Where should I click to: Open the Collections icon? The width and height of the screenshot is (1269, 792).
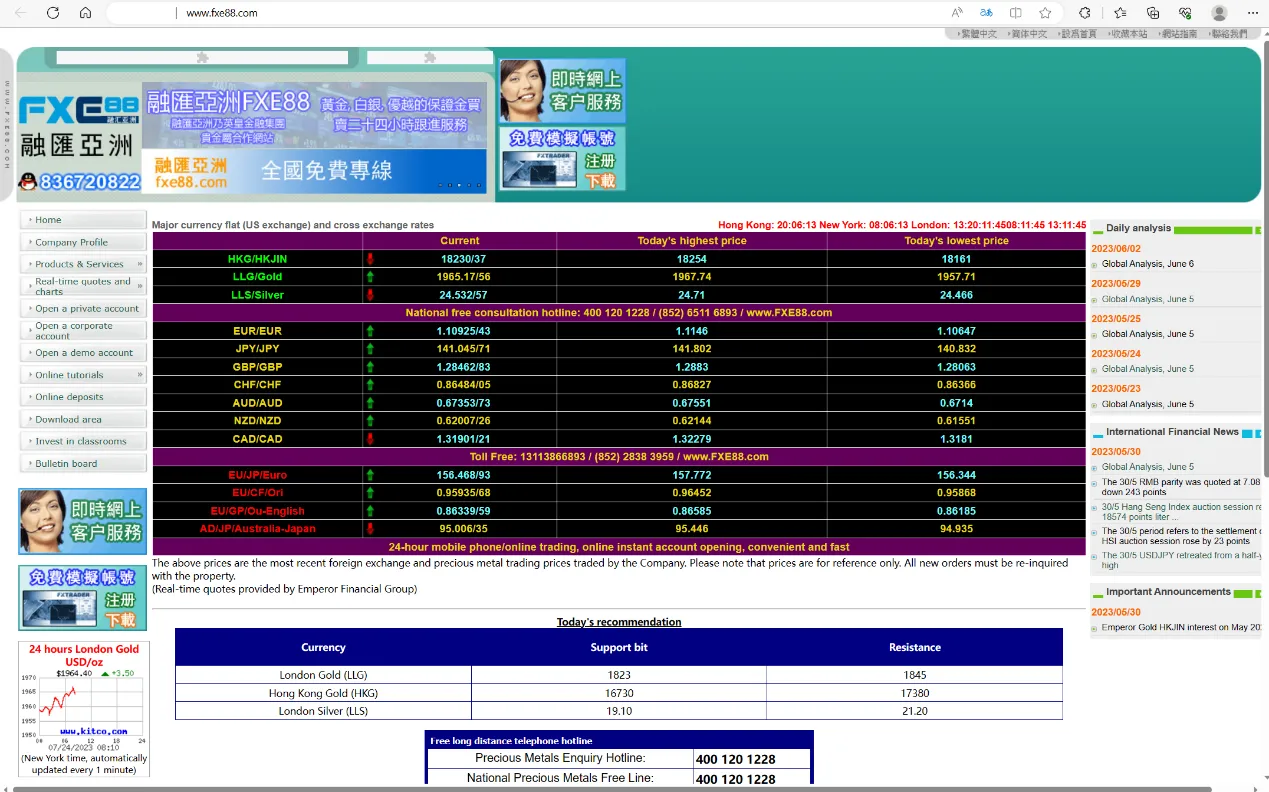point(1153,13)
